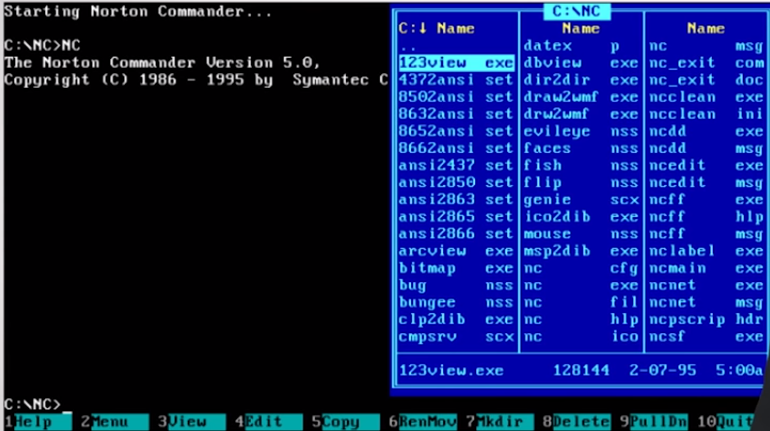The width and height of the screenshot is (770, 431).
Task: Click the C:\NC panel title
Action: tap(577, 11)
